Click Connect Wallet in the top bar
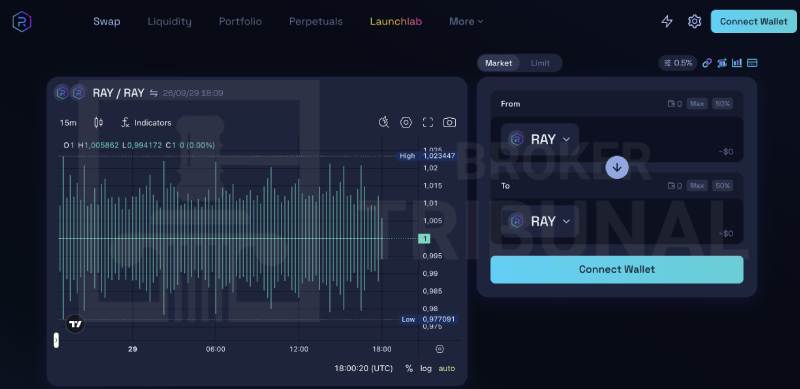This screenshot has height=389, width=800. [754, 21]
